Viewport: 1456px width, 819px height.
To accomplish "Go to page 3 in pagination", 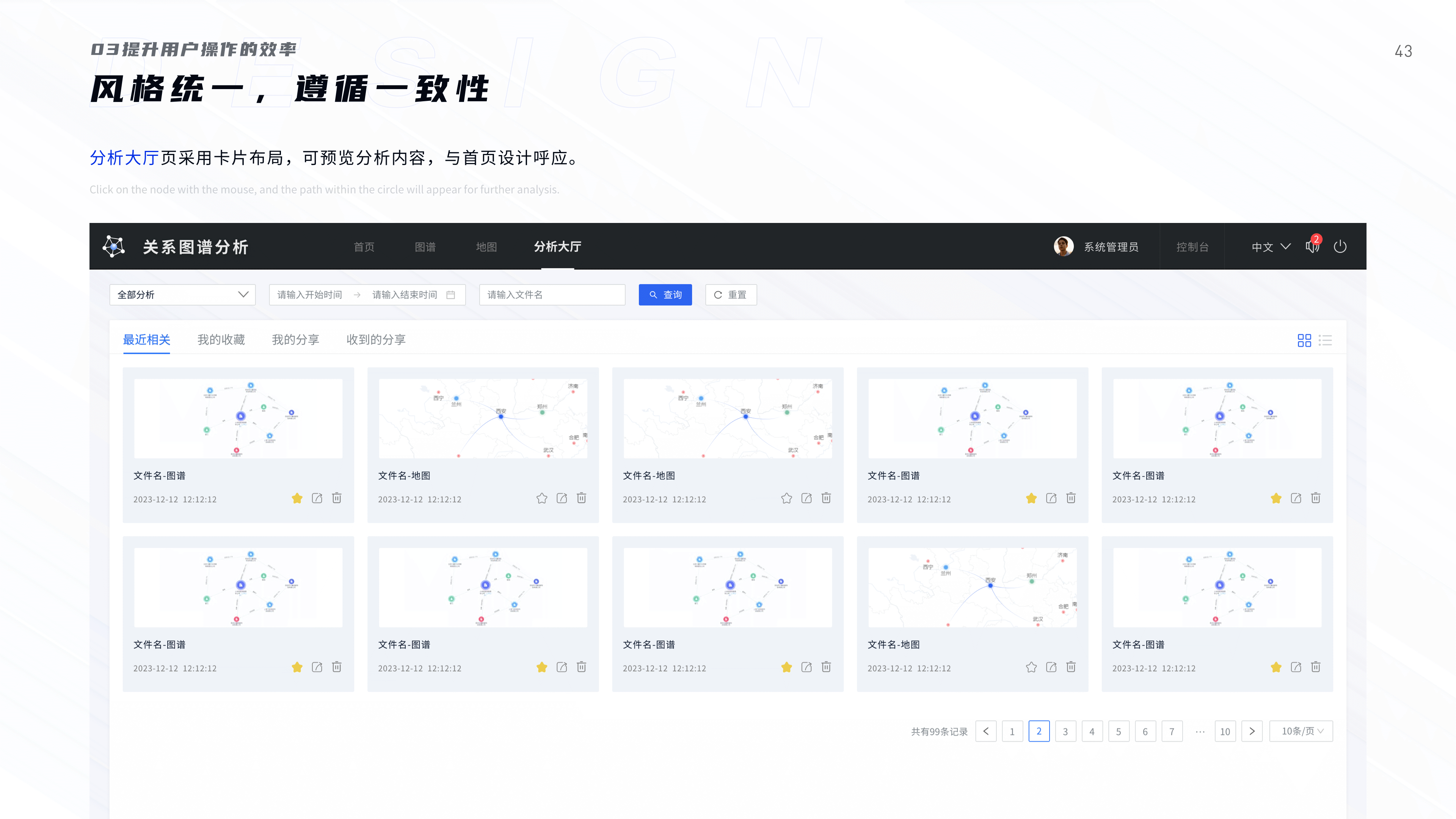I will click(1065, 731).
